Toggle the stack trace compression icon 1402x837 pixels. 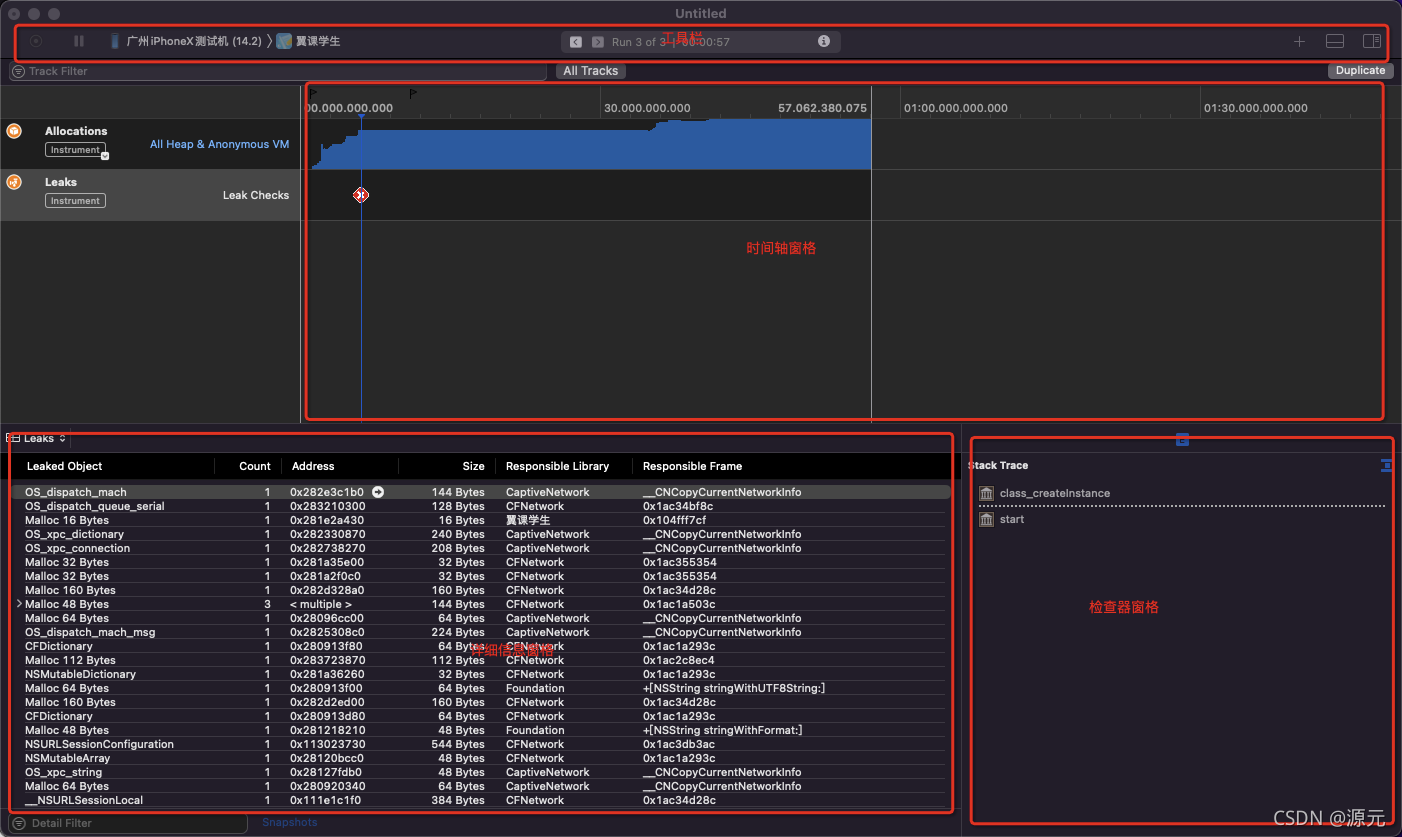pos(1386,465)
